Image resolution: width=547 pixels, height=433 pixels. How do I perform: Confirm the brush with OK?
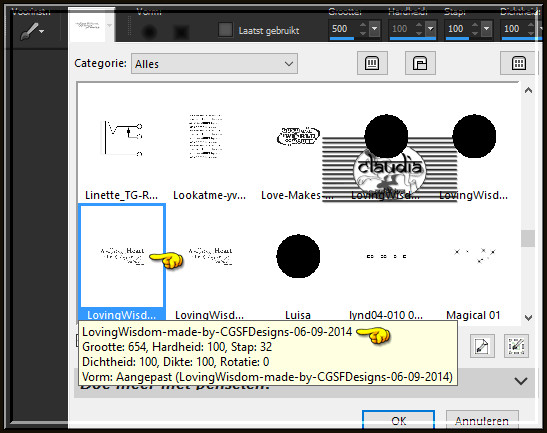tap(398, 420)
